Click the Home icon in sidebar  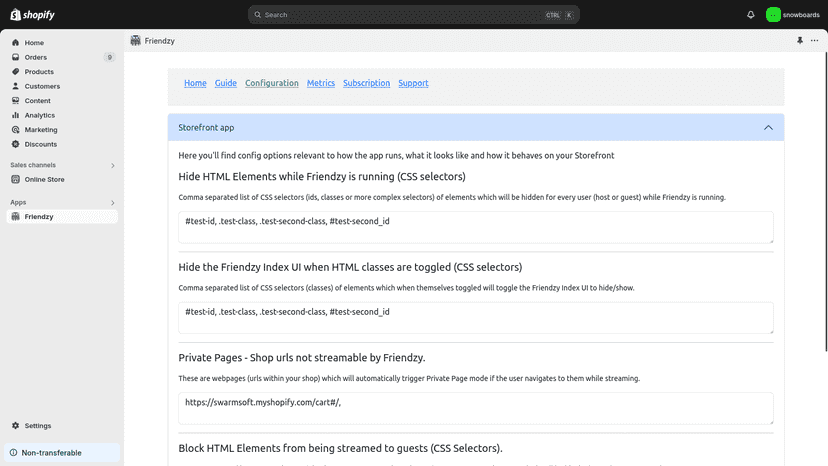[x=15, y=43]
